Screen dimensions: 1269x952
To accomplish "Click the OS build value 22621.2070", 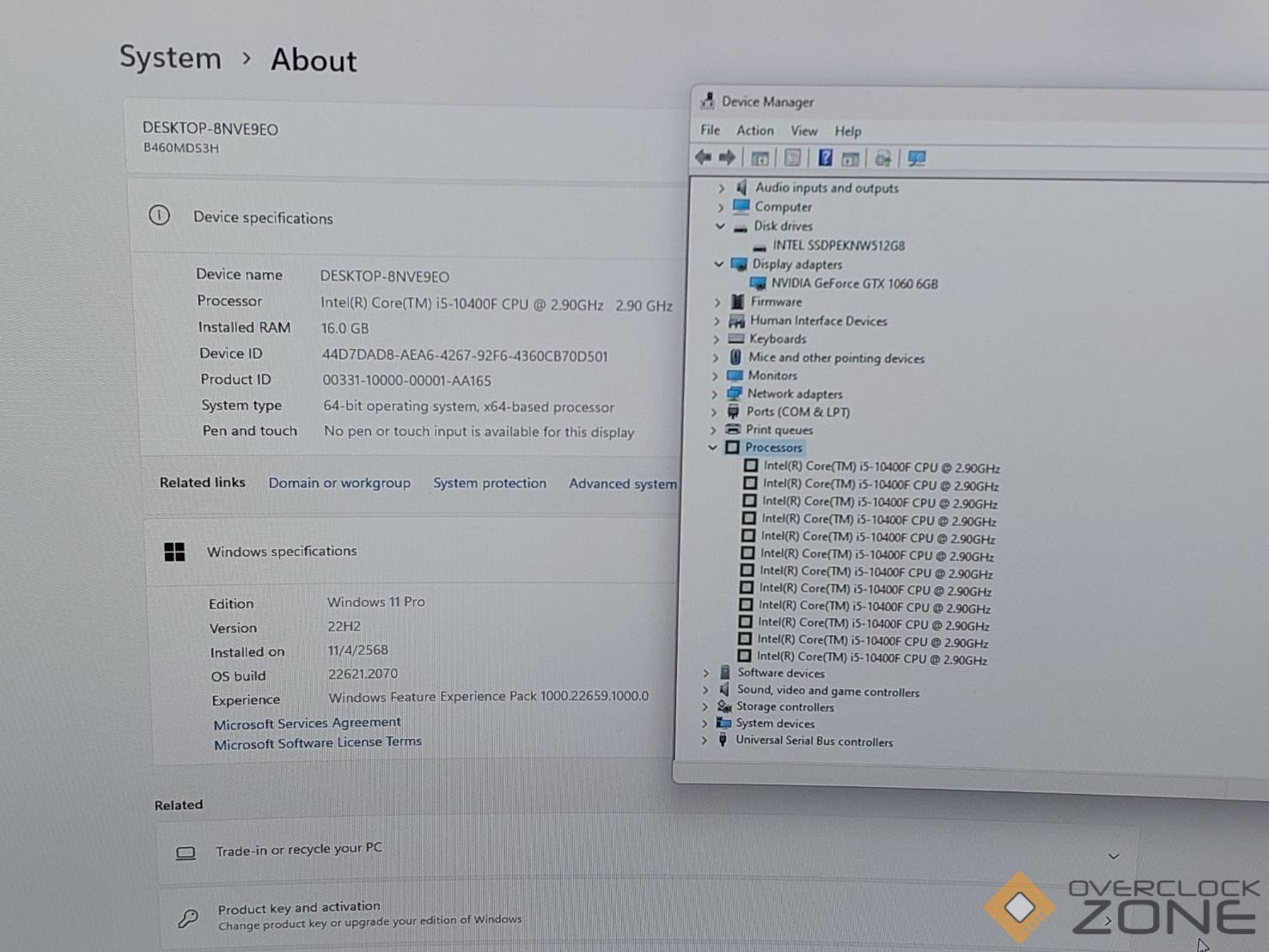I will (x=363, y=674).
